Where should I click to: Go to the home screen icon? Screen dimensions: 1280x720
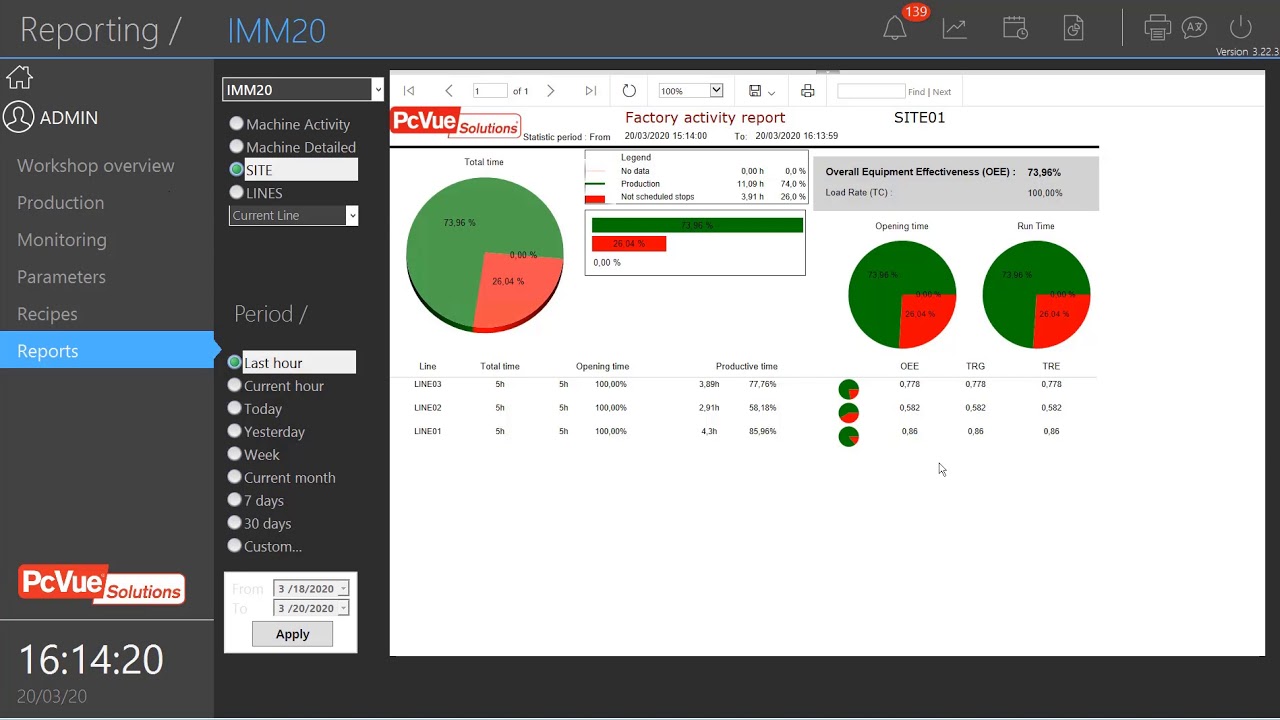click(x=19, y=77)
